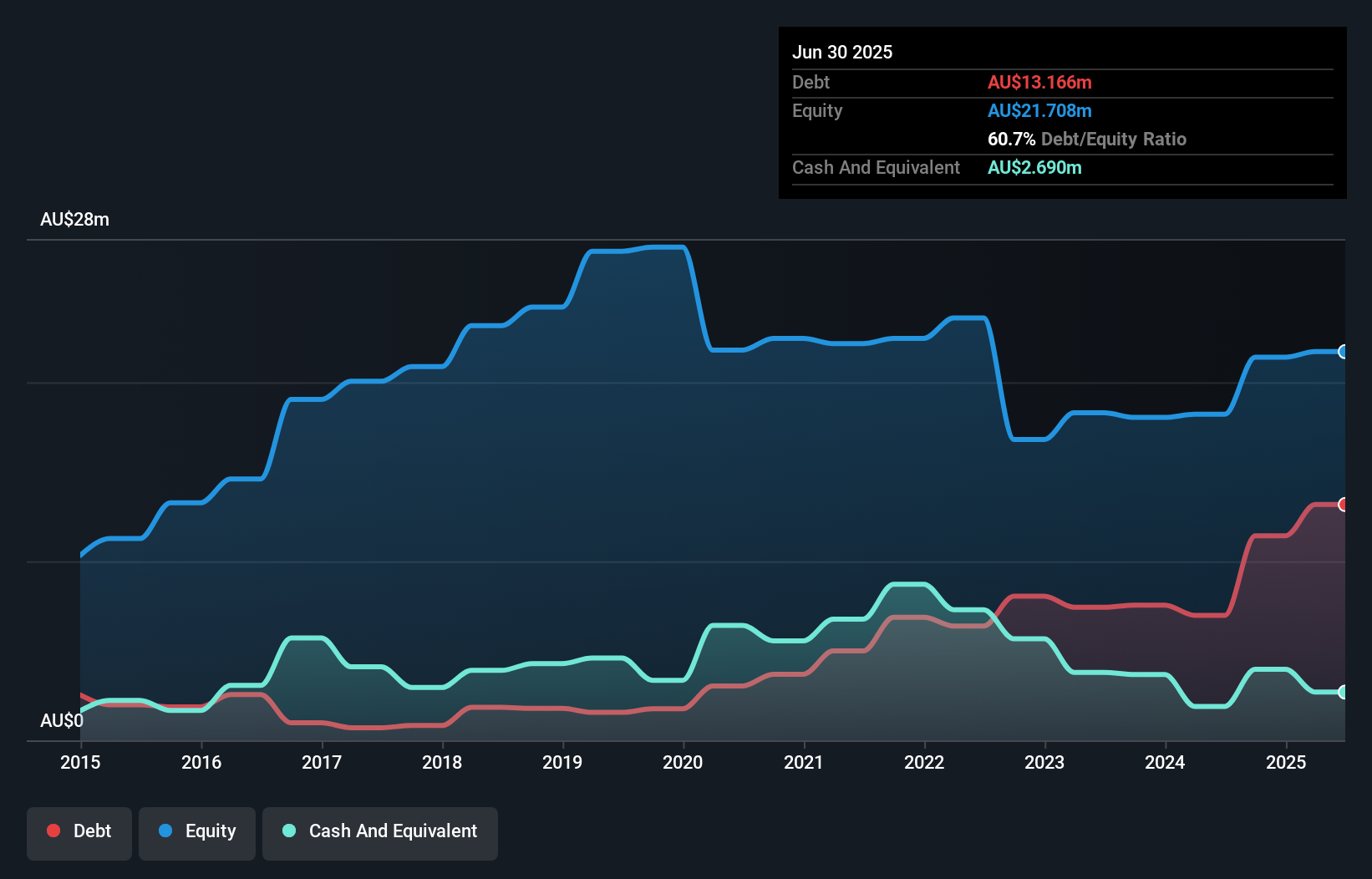Select the 2020 label on the timeline

click(x=682, y=762)
